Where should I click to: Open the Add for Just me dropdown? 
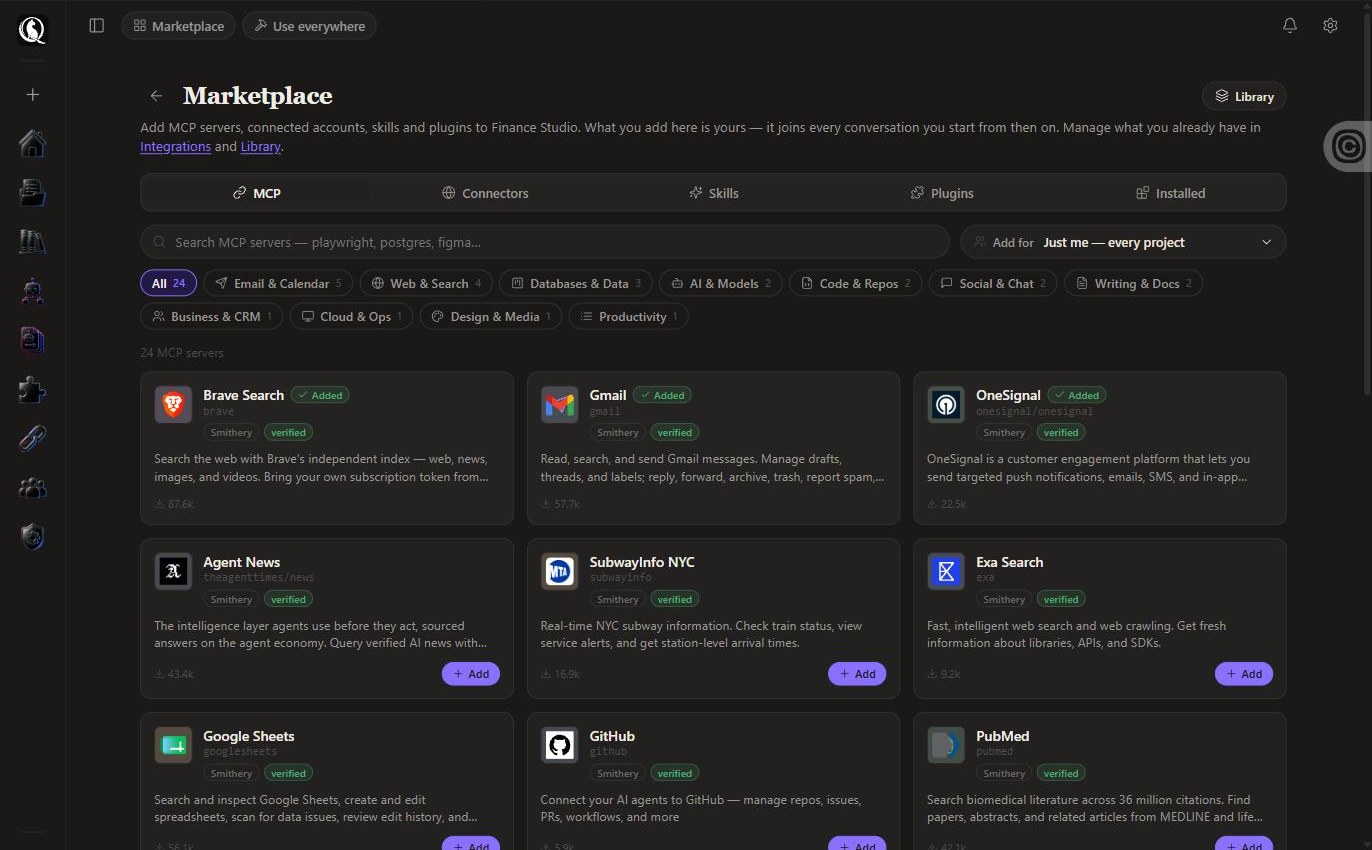1123,242
